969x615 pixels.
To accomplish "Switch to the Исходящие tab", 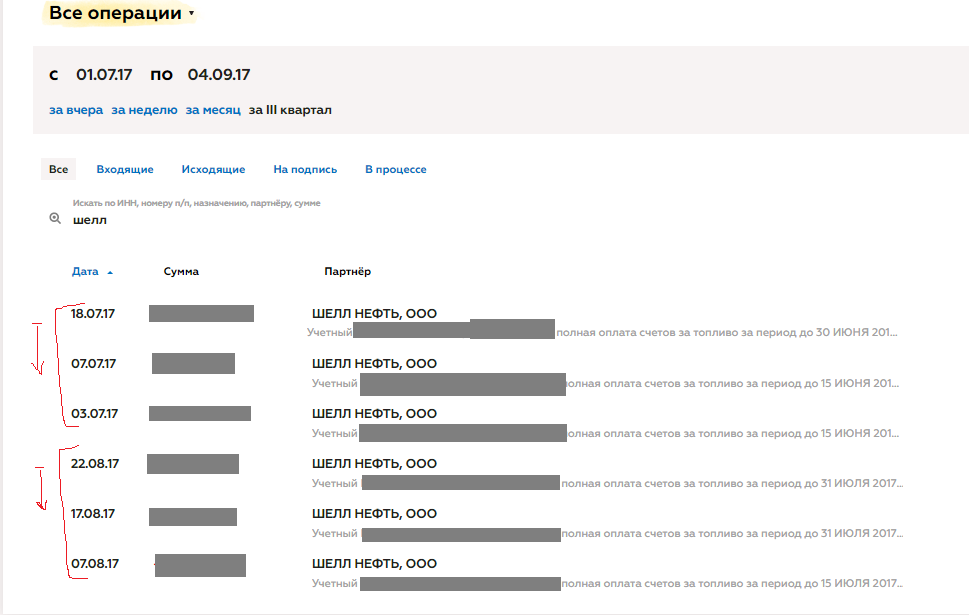I will click(213, 169).
